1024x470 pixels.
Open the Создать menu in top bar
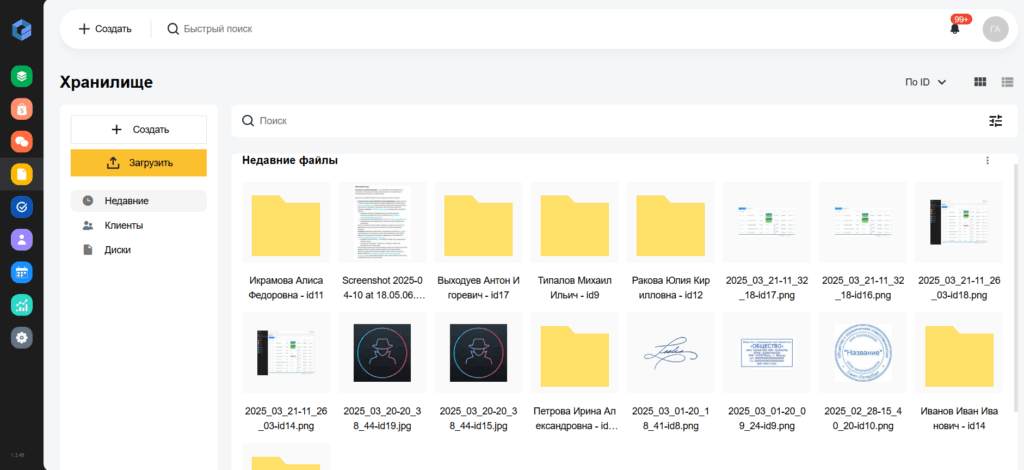pyautogui.click(x=105, y=29)
